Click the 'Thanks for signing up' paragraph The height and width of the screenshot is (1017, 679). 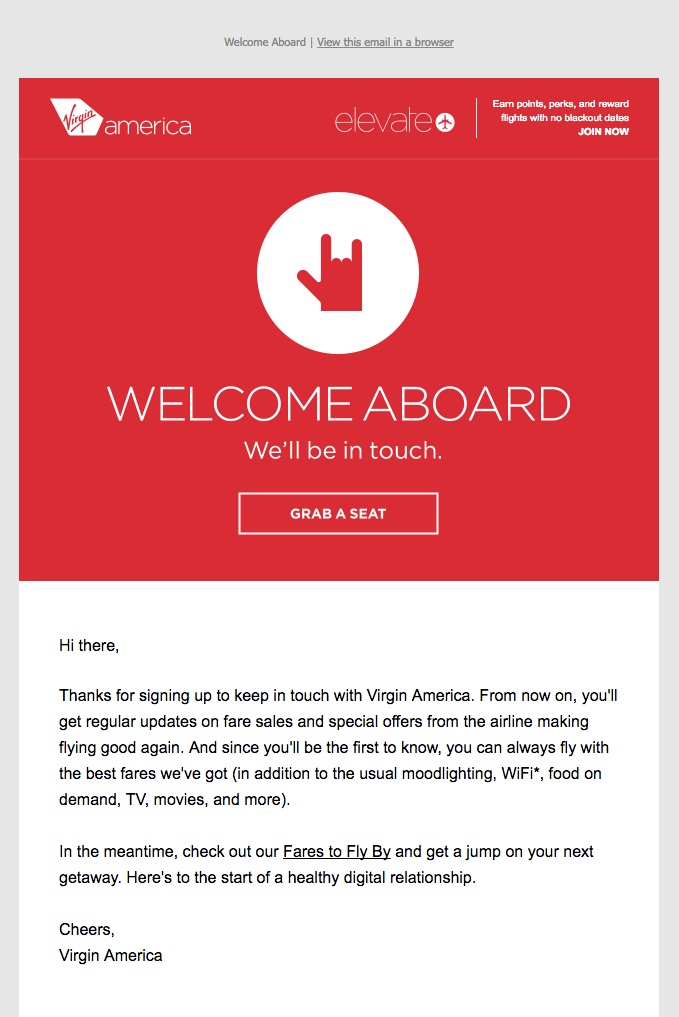(x=338, y=747)
